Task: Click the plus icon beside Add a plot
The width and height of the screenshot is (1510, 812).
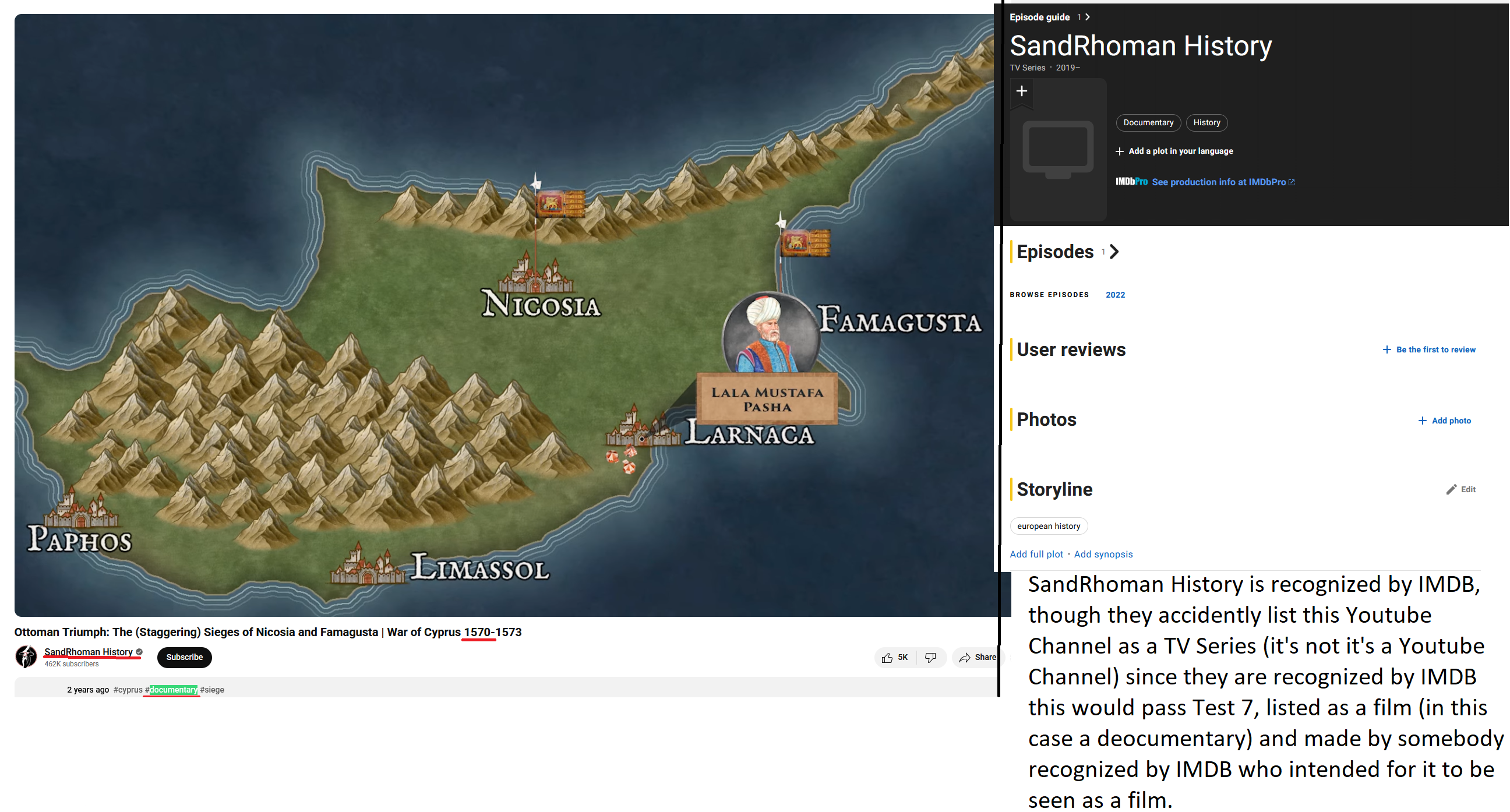Action: (1120, 151)
